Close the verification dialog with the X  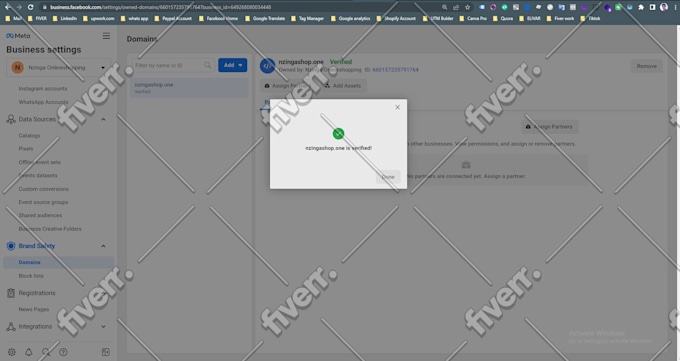397,107
